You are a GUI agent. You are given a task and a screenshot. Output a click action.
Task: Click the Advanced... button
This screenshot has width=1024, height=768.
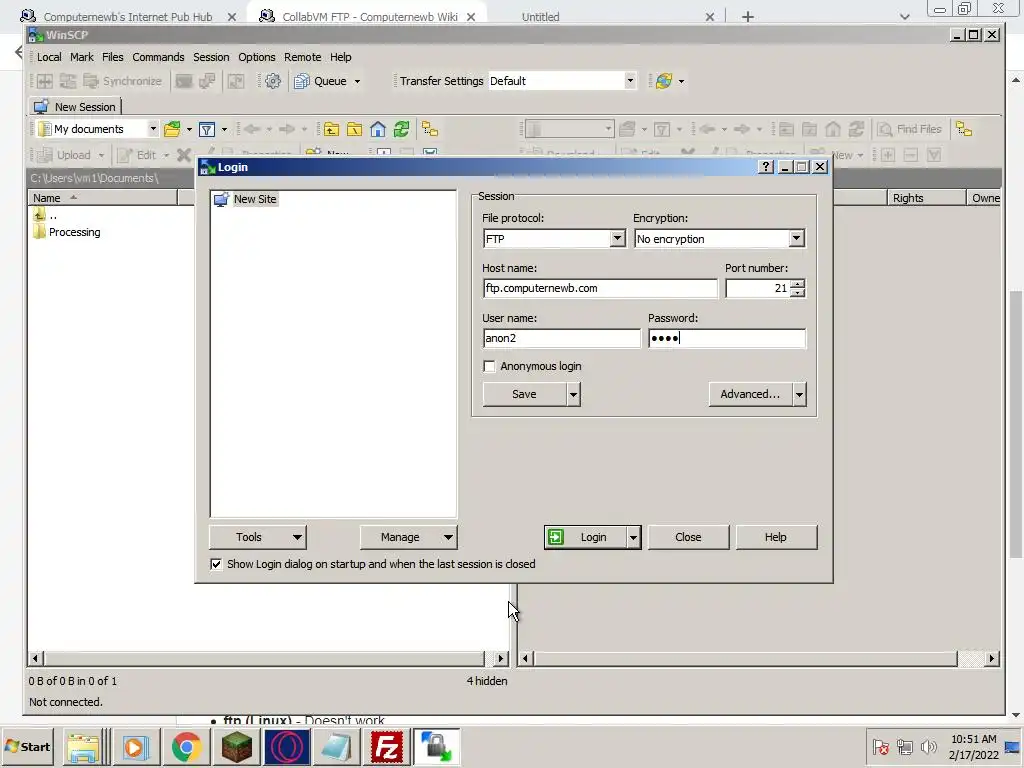(x=750, y=394)
